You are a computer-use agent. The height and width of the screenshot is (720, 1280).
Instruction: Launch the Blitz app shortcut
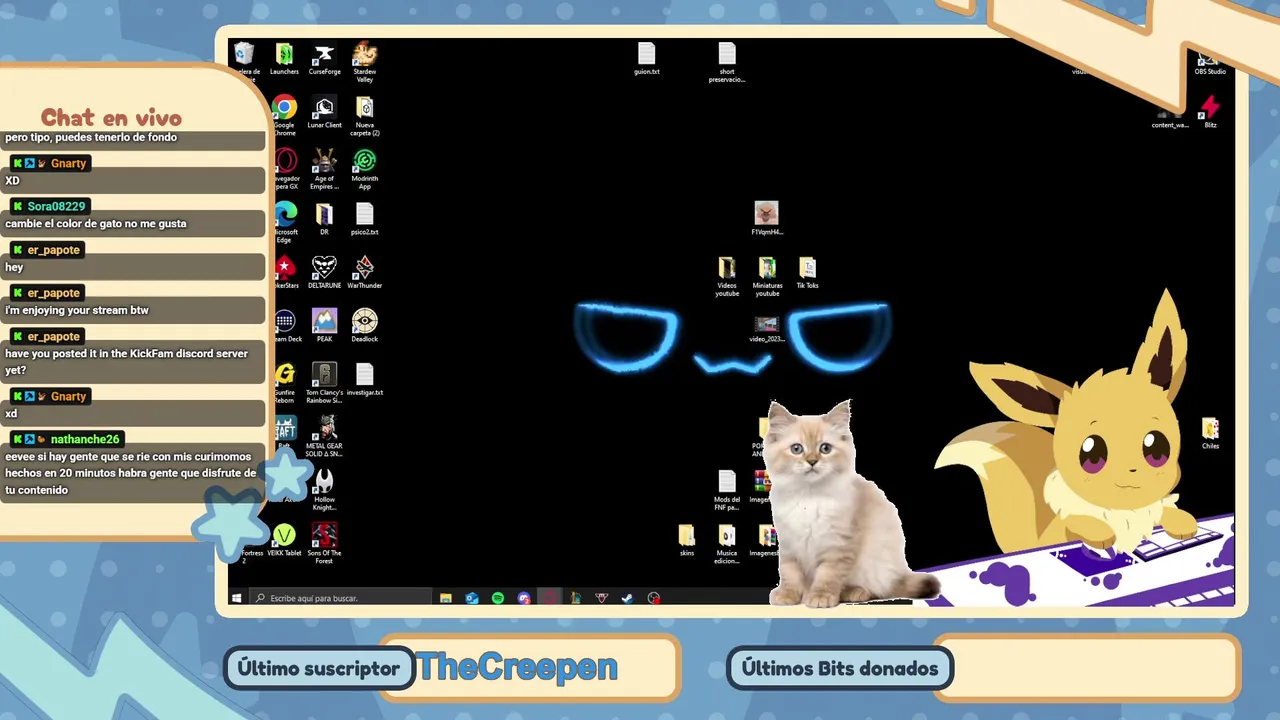point(1210,112)
